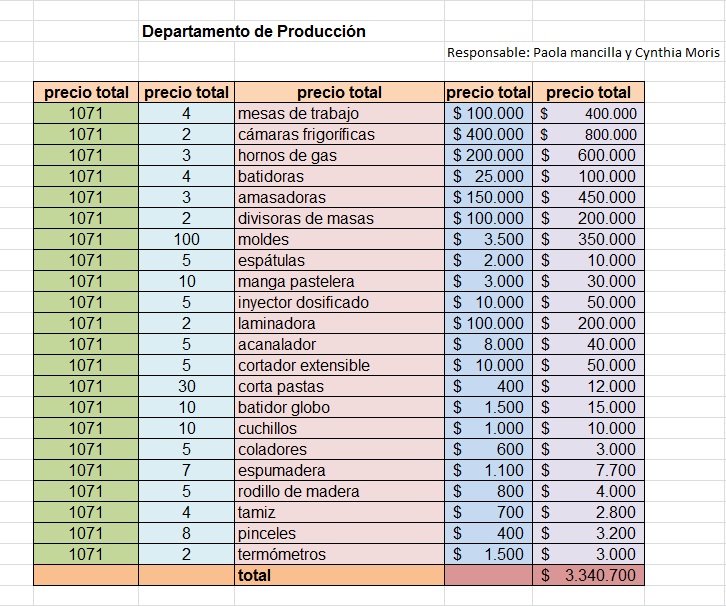Select the mesas de trabajo cell
Viewport: 726px width, 606px height.
339,113
